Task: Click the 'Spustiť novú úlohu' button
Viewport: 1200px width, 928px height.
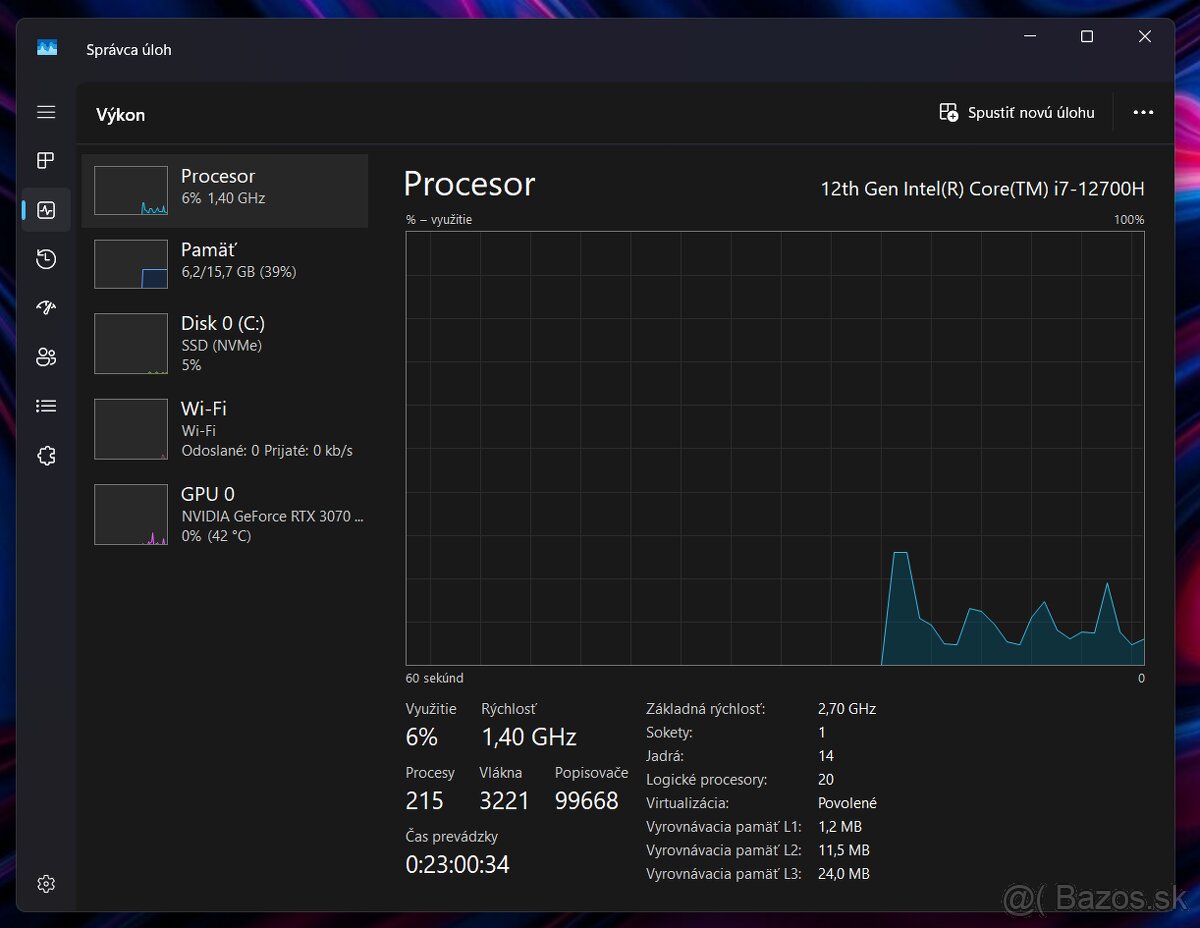Action: [x=1017, y=113]
